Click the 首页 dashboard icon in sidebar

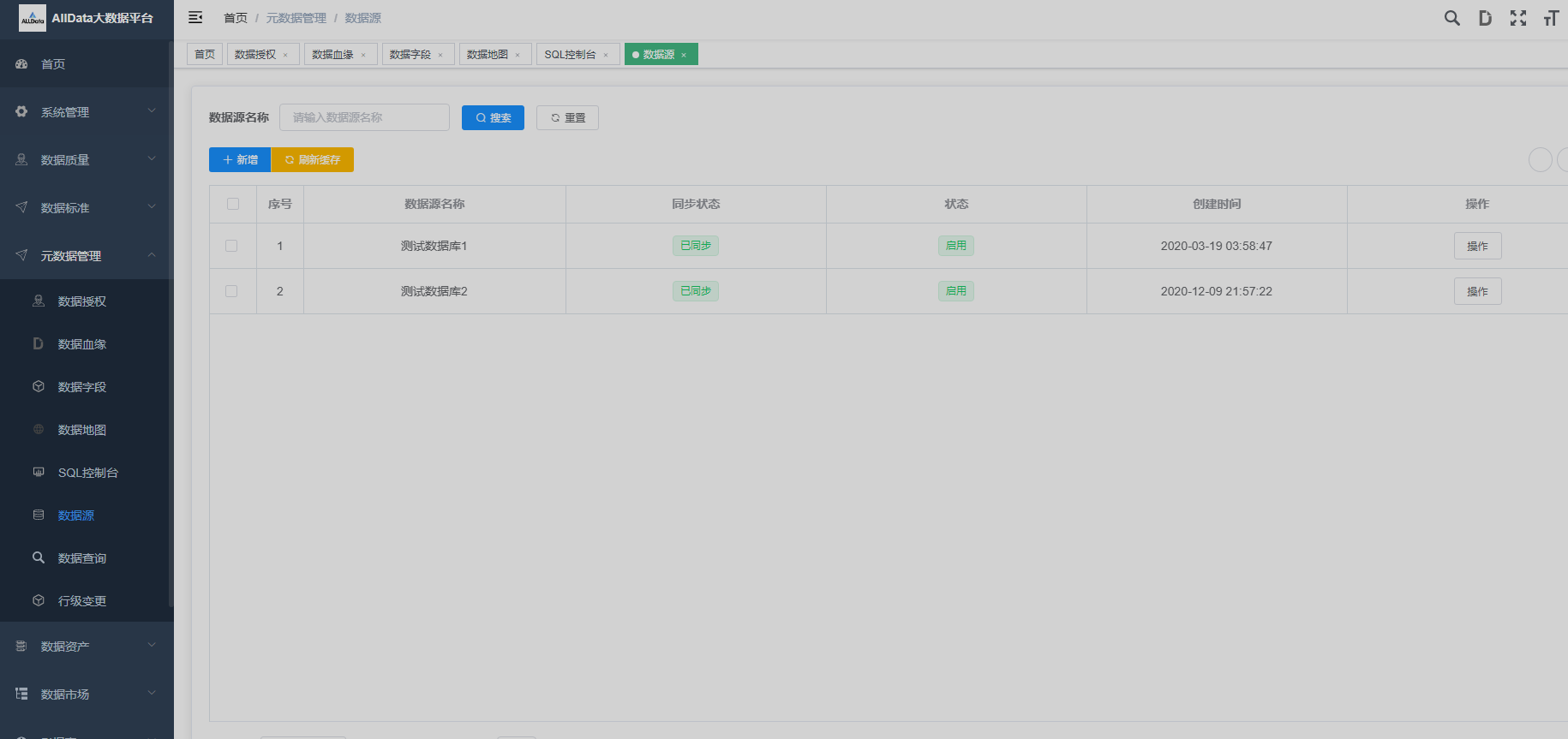click(x=21, y=64)
